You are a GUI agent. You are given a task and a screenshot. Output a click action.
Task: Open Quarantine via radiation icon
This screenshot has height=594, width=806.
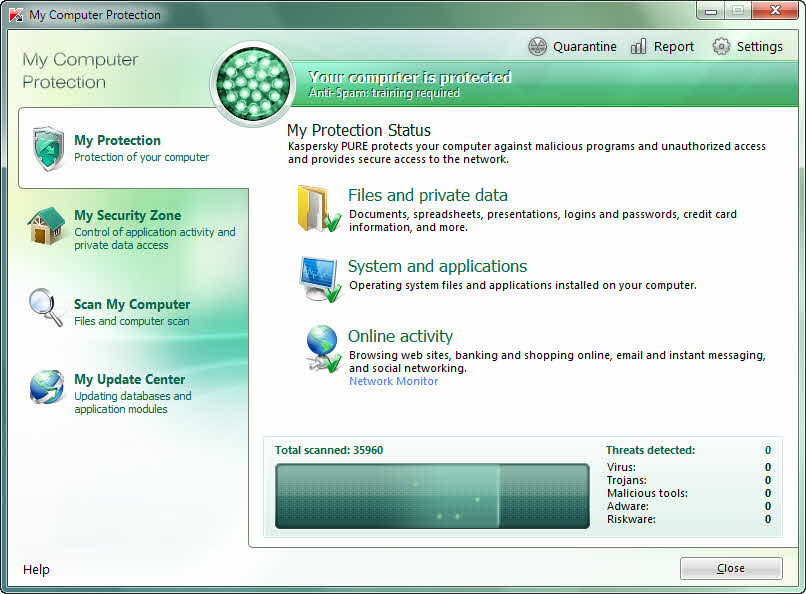[x=537, y=47]
